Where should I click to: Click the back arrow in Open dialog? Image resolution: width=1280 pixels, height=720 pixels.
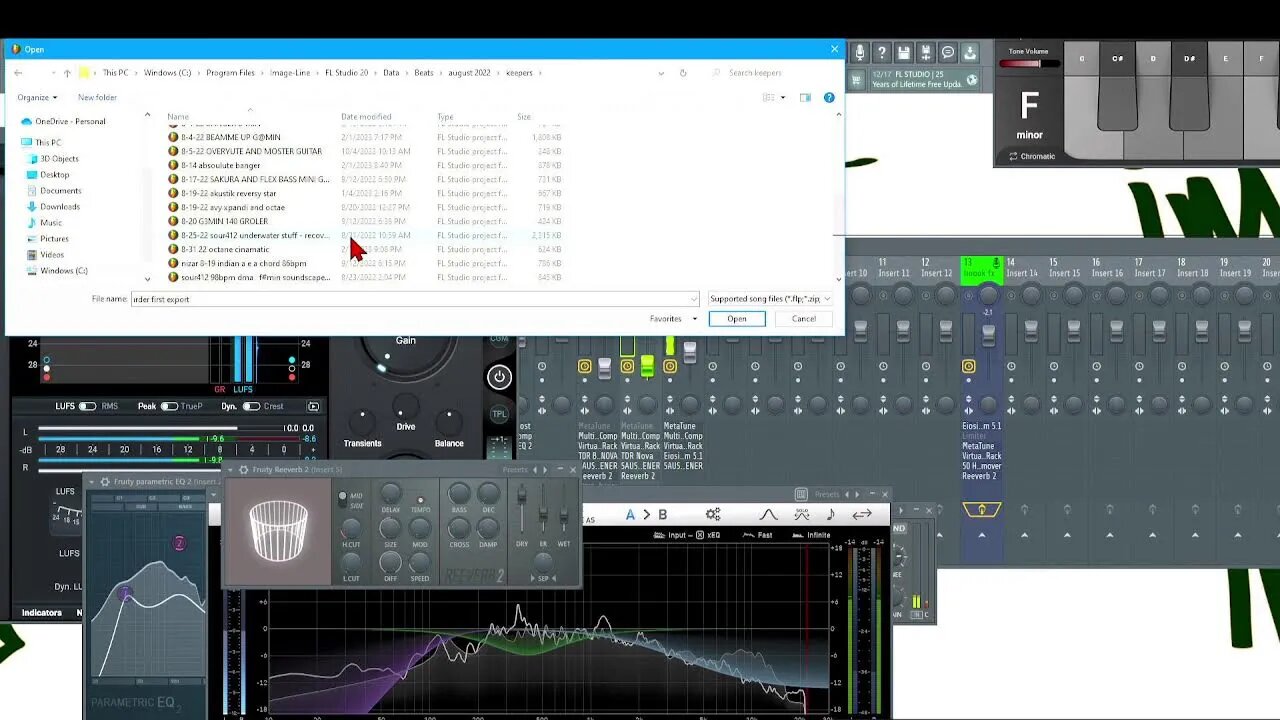coord(18,73)
